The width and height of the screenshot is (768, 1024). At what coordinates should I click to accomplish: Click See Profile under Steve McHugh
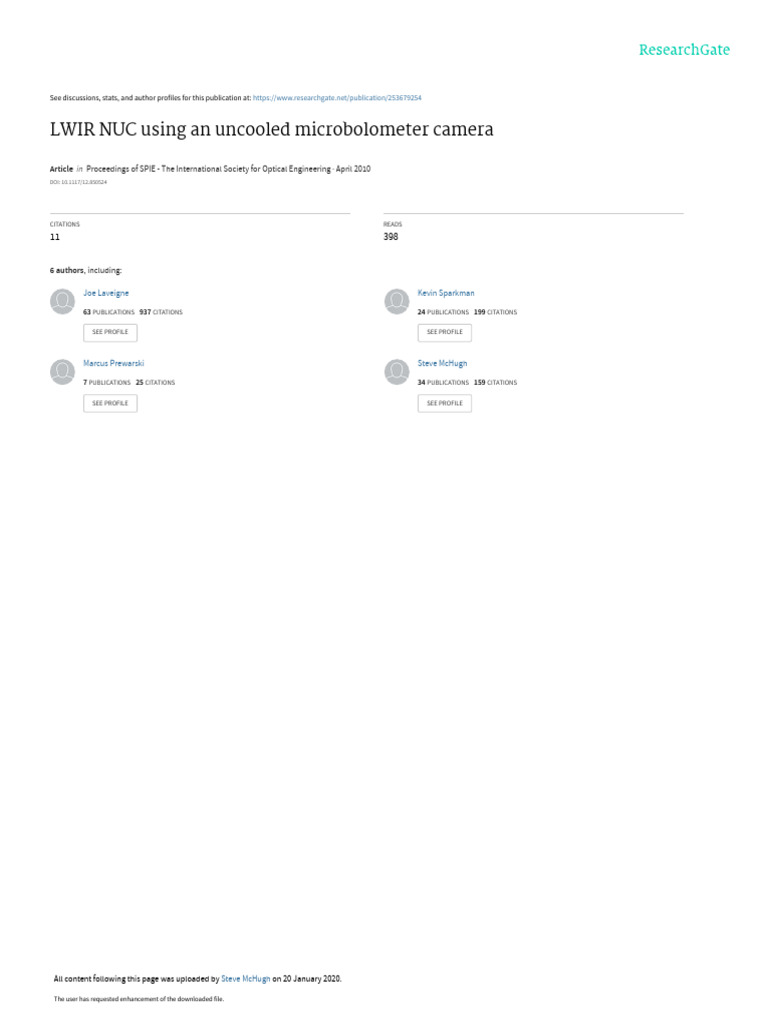tap(445, 404)
